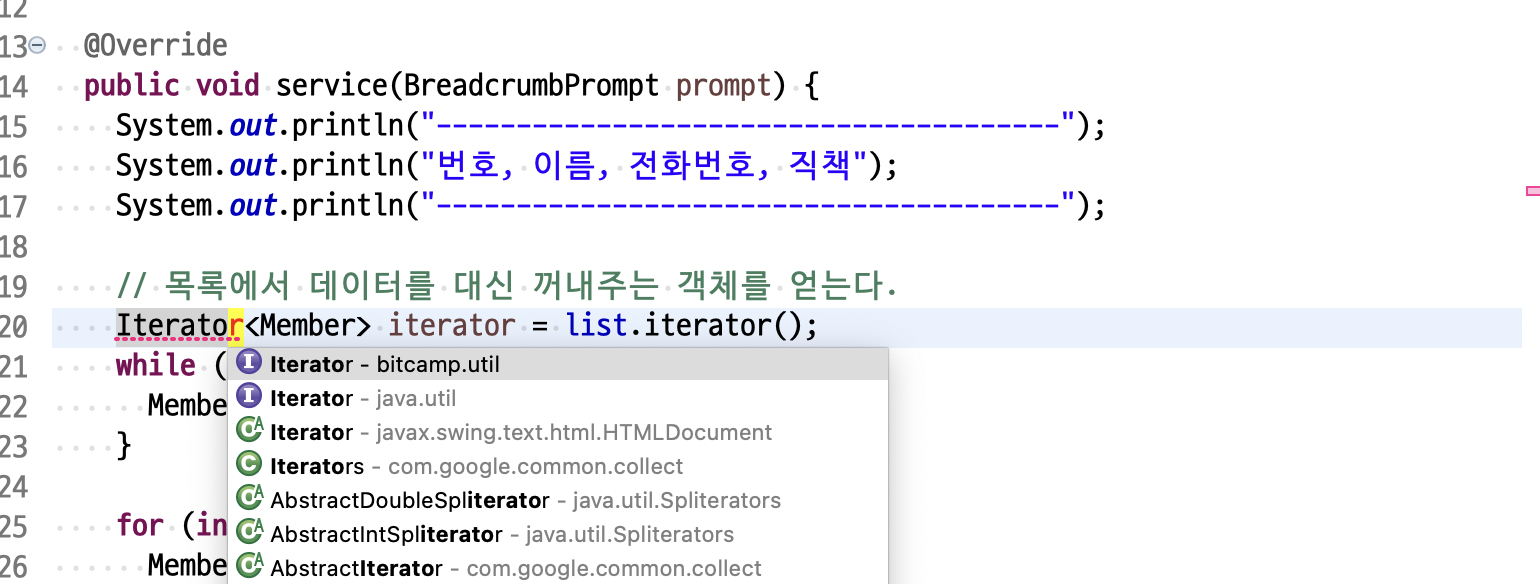Pick Iterator from javax.swing.text.html.HTMLDocument
The height and width of the screenshot is (584, 1540).
(558, 432)
